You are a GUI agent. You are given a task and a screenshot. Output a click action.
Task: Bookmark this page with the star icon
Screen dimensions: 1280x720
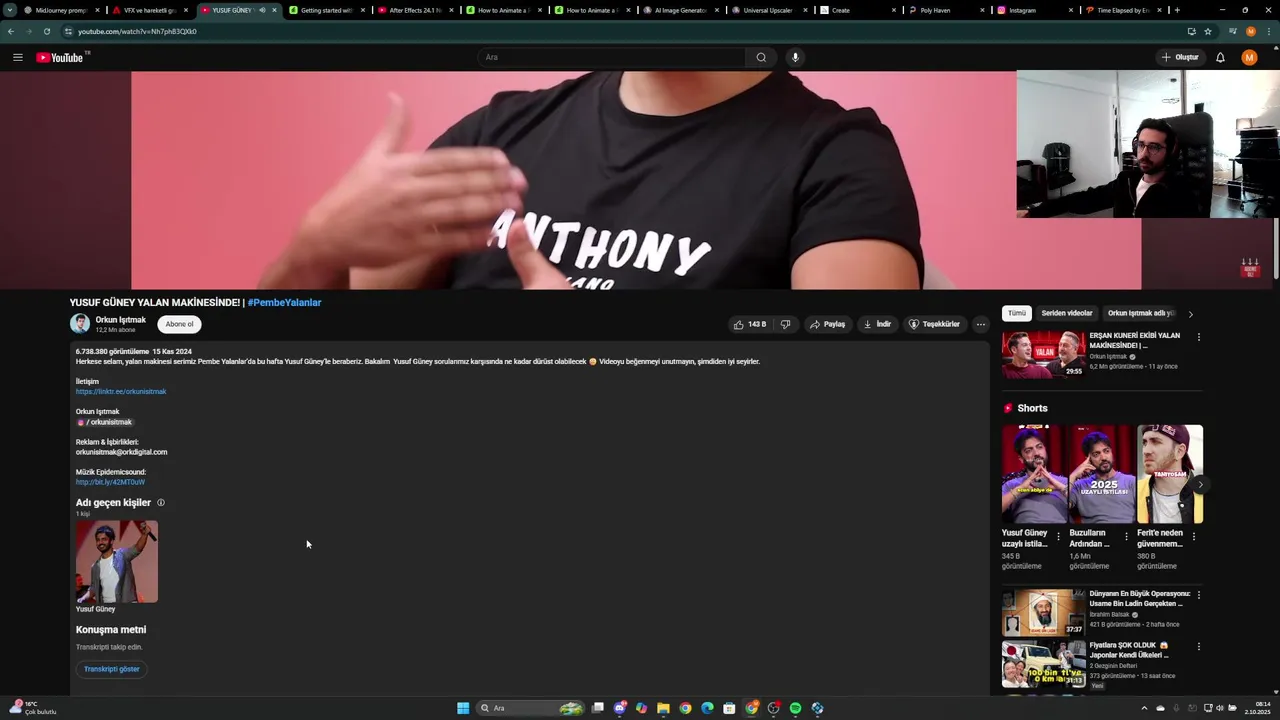[x=1208, y=31]
